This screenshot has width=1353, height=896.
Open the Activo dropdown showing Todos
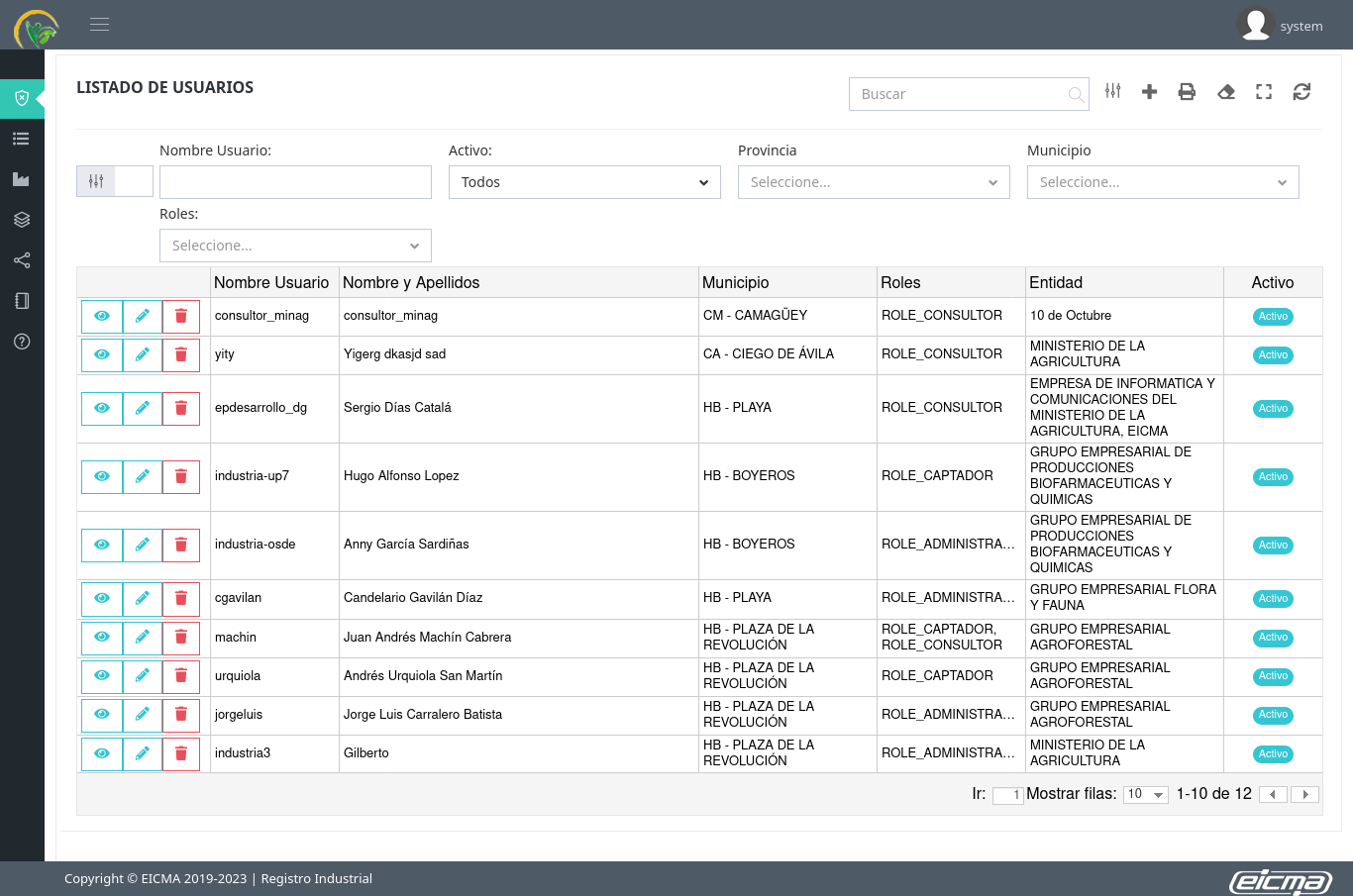[x=584, y=182]
